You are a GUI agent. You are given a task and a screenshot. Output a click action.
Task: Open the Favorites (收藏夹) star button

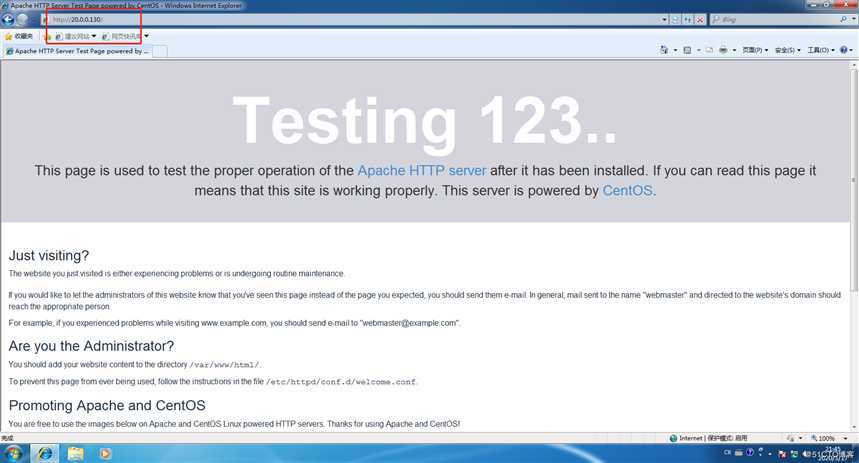(19, 36)
